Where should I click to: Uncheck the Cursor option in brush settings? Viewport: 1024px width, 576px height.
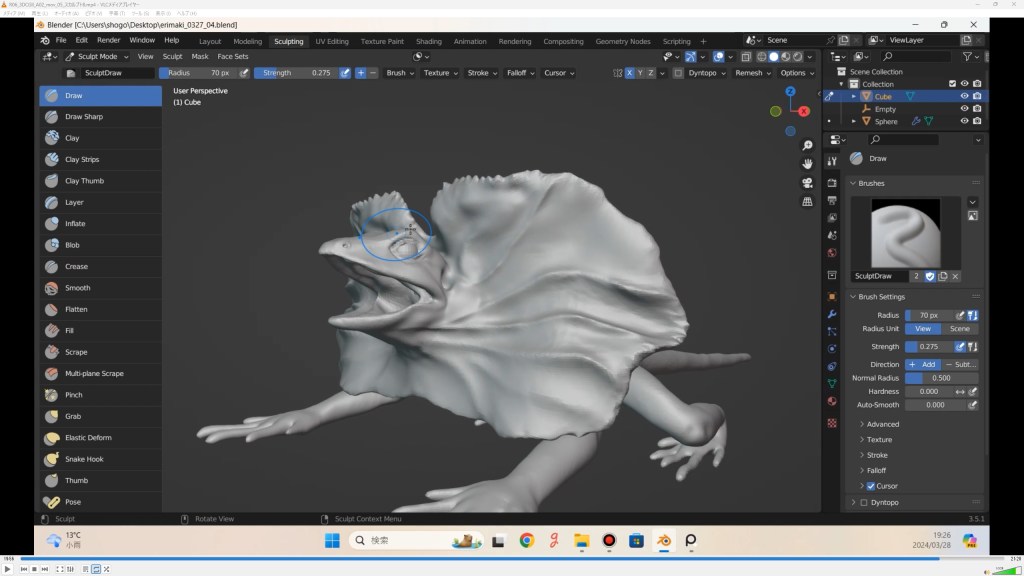[870, 486]
